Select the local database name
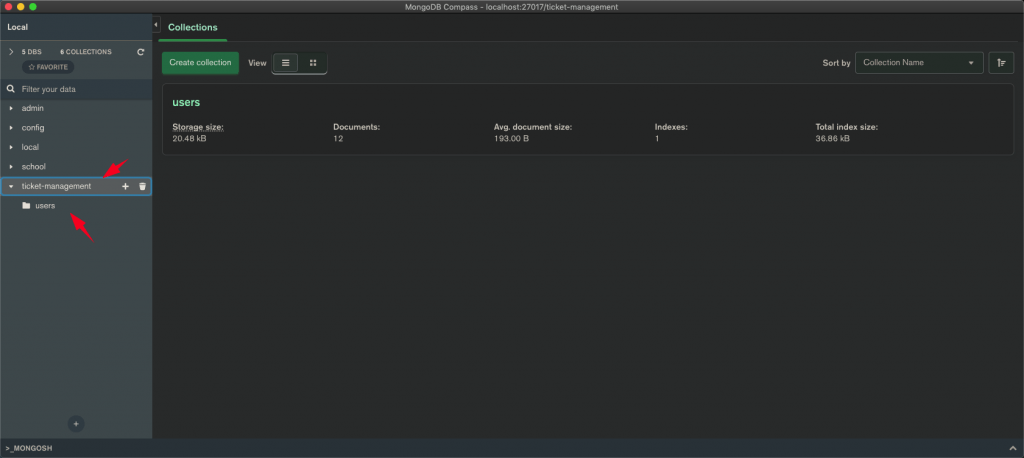1024x458 pixels. pyautogui.click(x=30, y=148)
